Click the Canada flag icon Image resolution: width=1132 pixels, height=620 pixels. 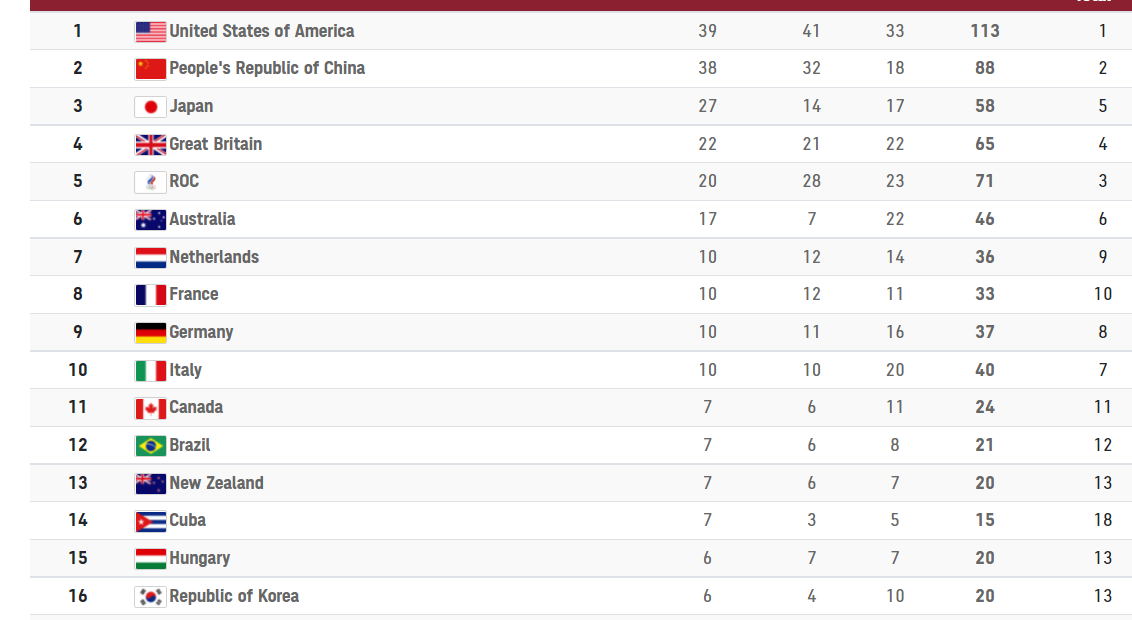(150, 408)
